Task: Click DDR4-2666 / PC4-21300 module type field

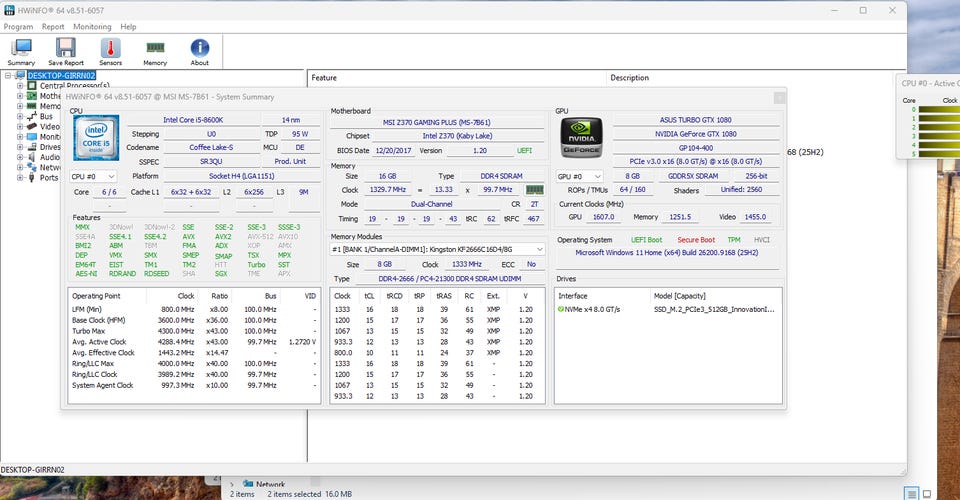Action: coord(450,279)
